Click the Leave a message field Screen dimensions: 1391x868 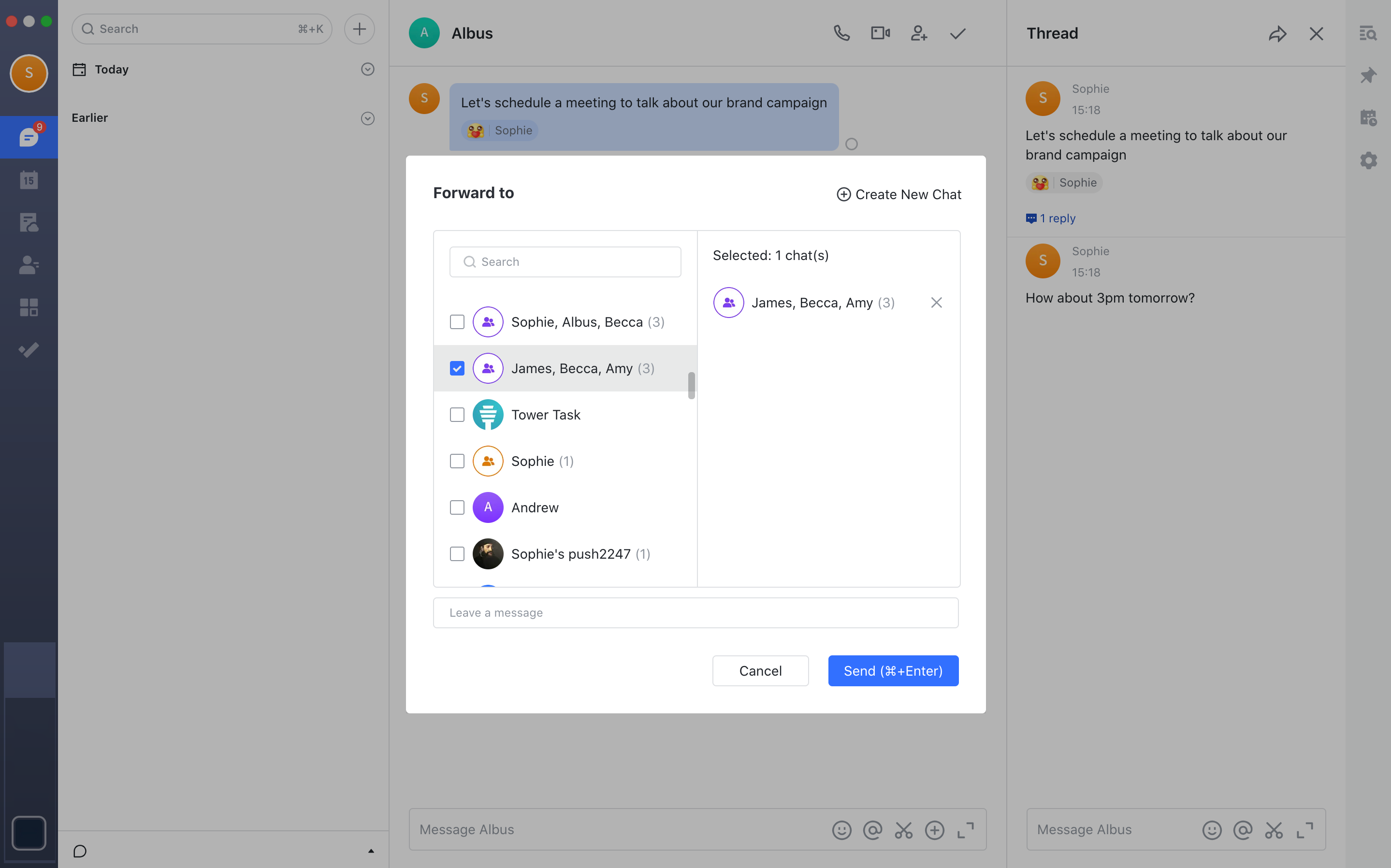coord(695,612)
